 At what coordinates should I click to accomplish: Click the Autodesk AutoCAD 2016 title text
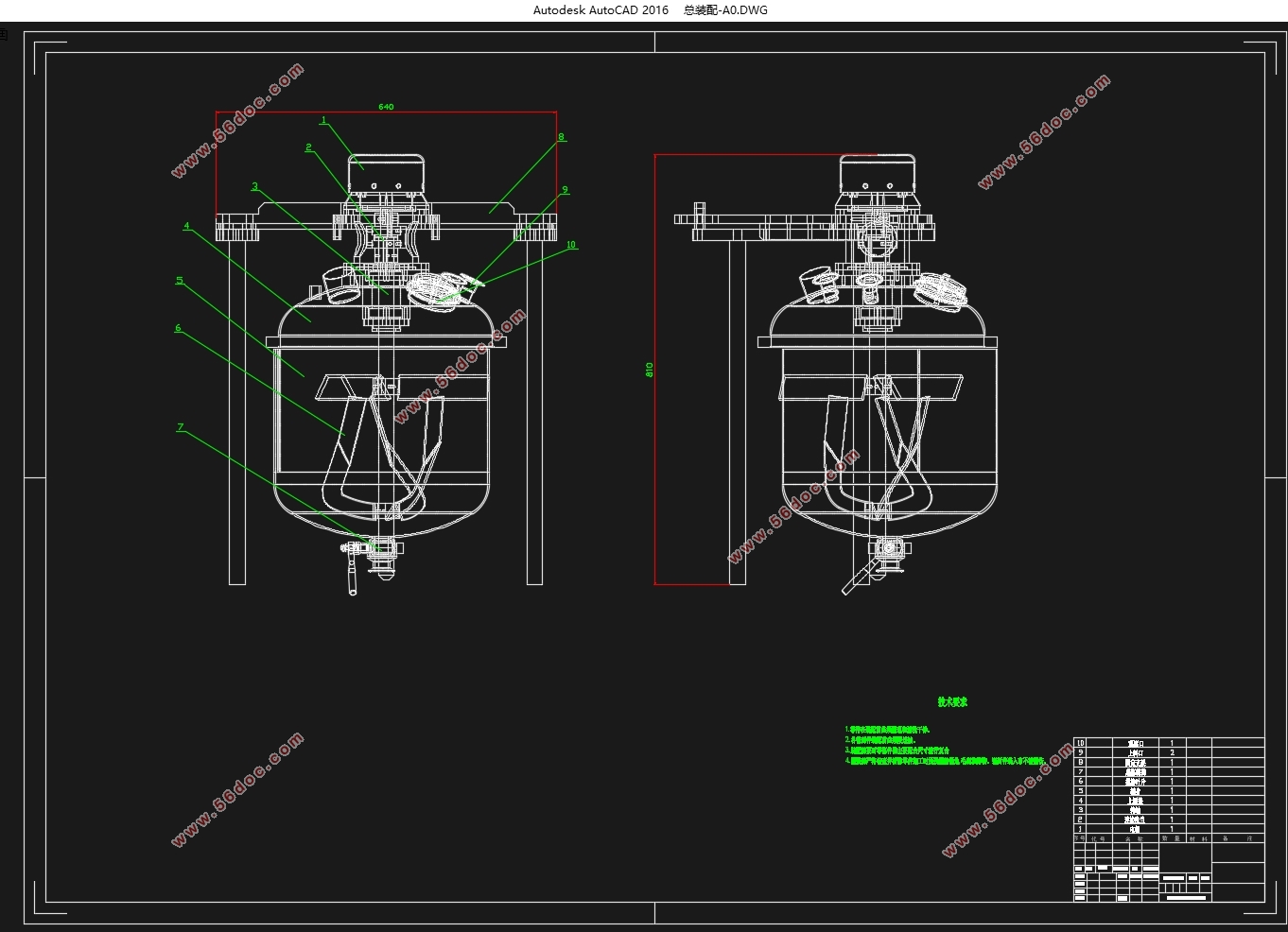coord(600,10)
